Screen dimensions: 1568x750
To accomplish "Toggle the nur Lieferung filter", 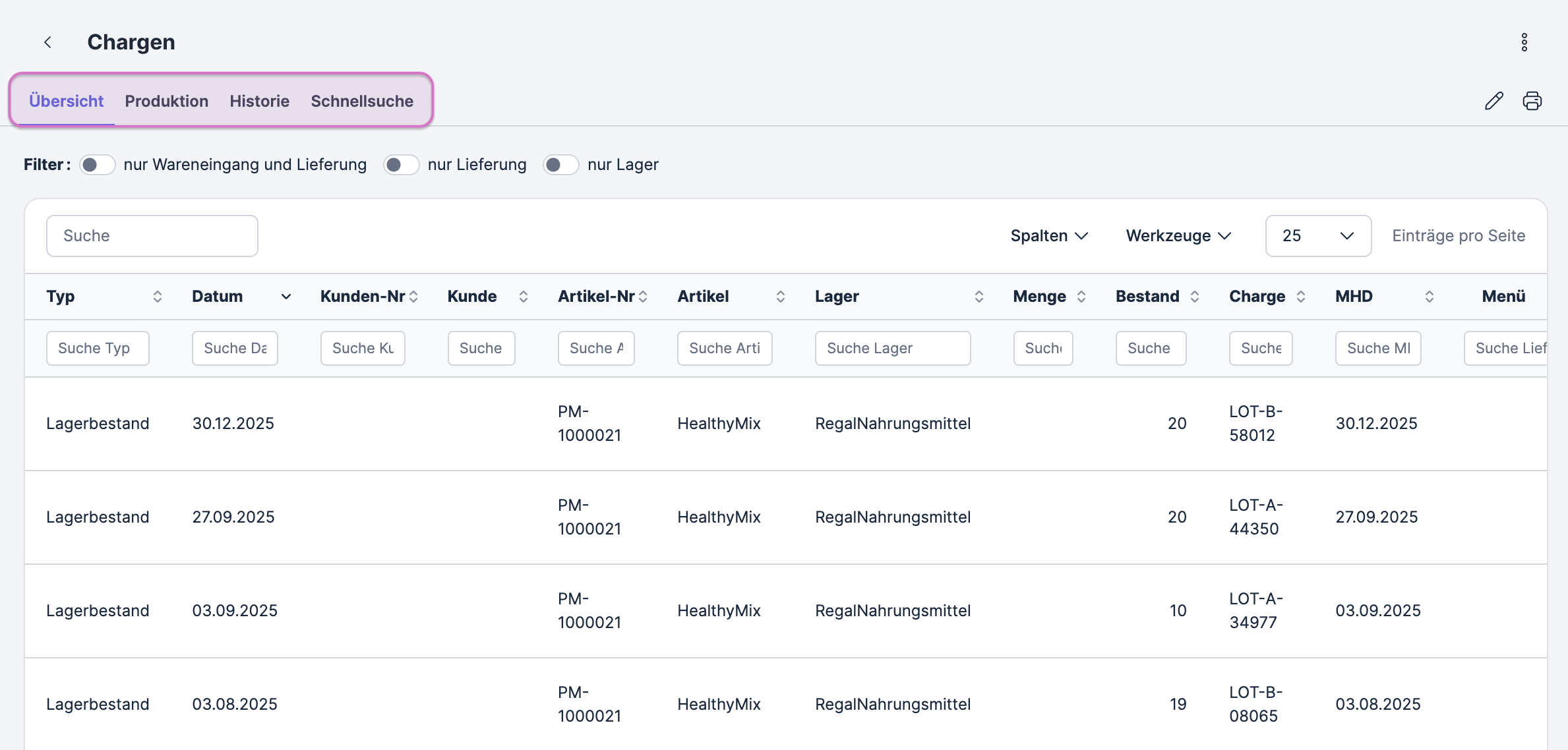I will (x=401, y=165).
